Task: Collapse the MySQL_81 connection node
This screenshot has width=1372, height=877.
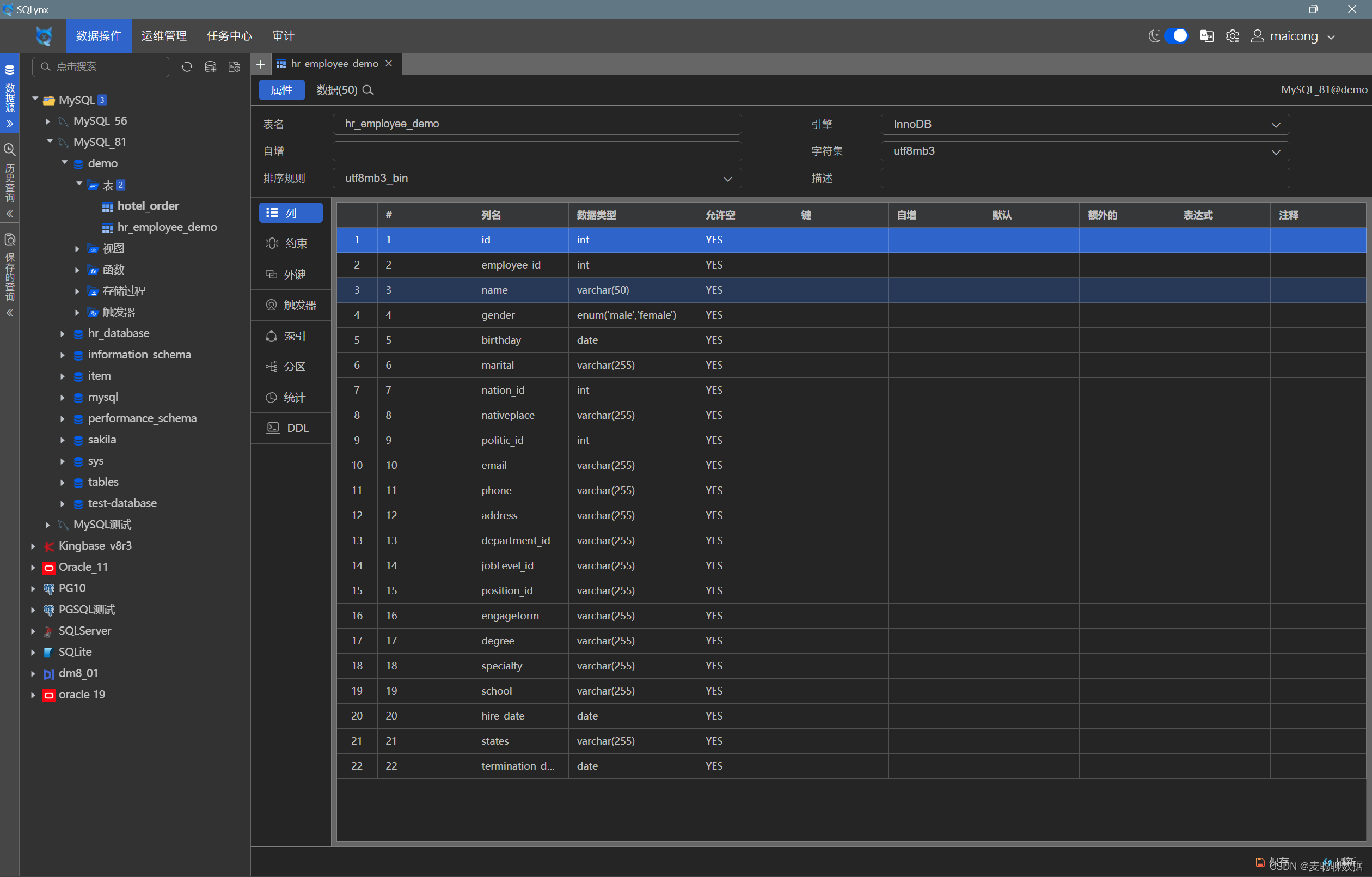Action: tap(50, 142)
